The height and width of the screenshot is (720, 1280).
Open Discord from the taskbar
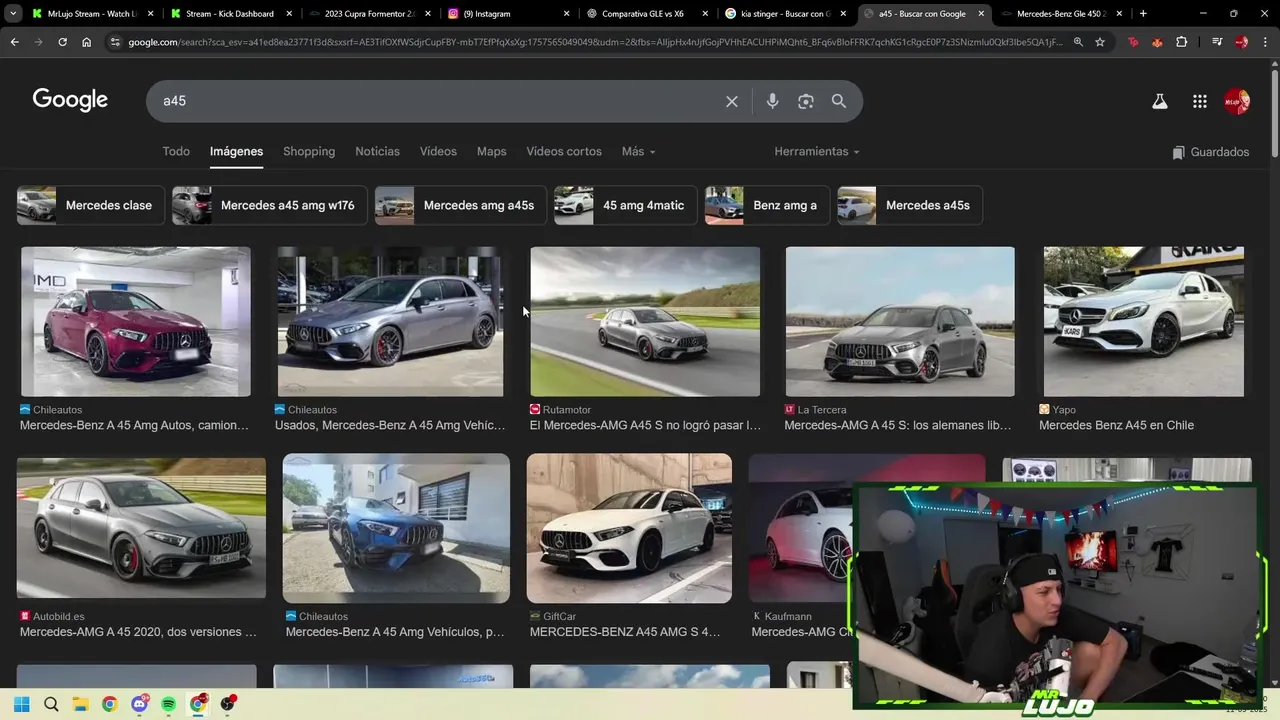pyautogui.click(x=139, y=704)
